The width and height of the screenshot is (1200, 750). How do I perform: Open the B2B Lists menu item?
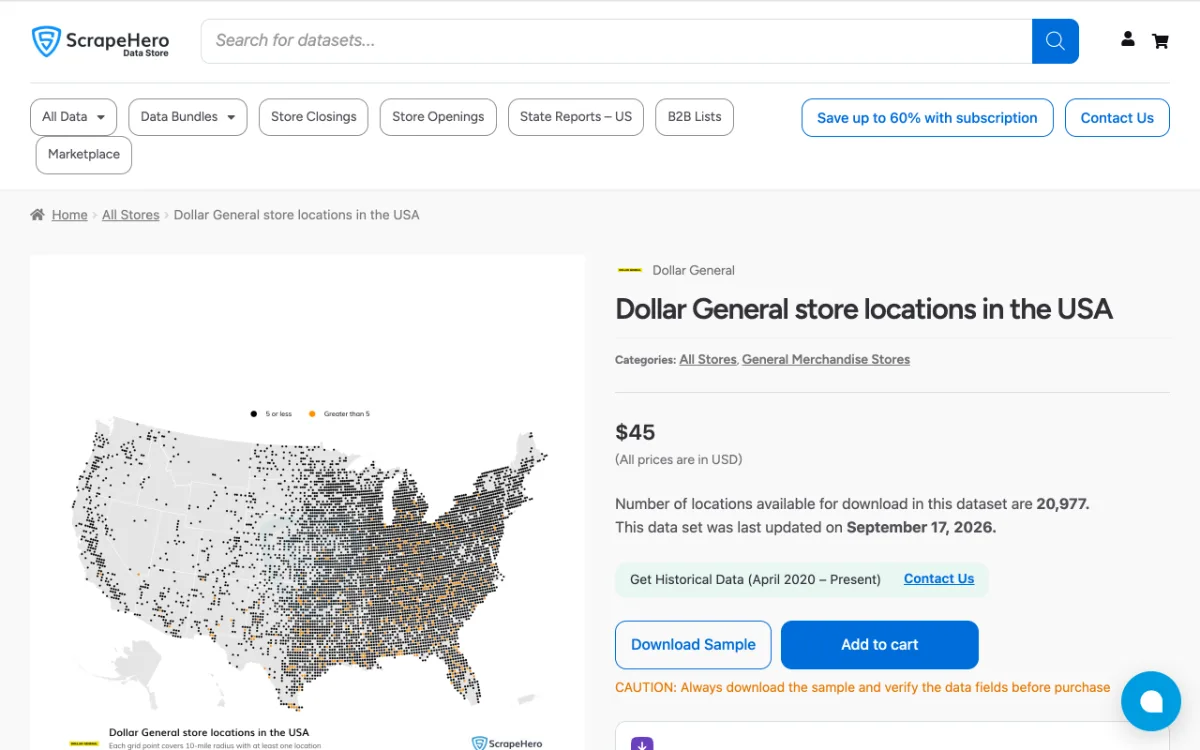click(x=694, y=117)
